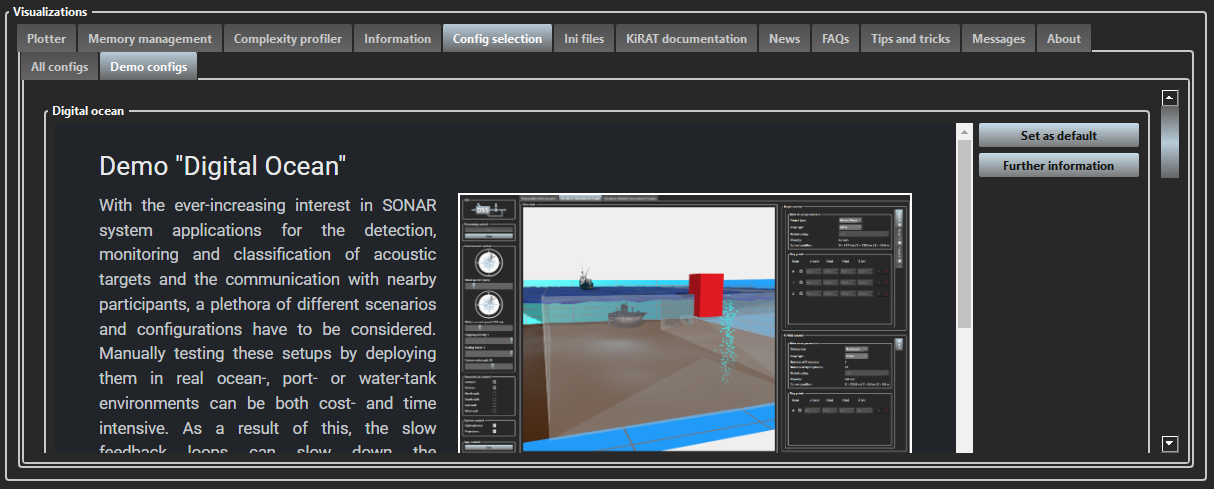Click the outer scrollbar down arrow
Image resolution: width=1214 pixels, height=489 pixels.
pos(1170,444)
